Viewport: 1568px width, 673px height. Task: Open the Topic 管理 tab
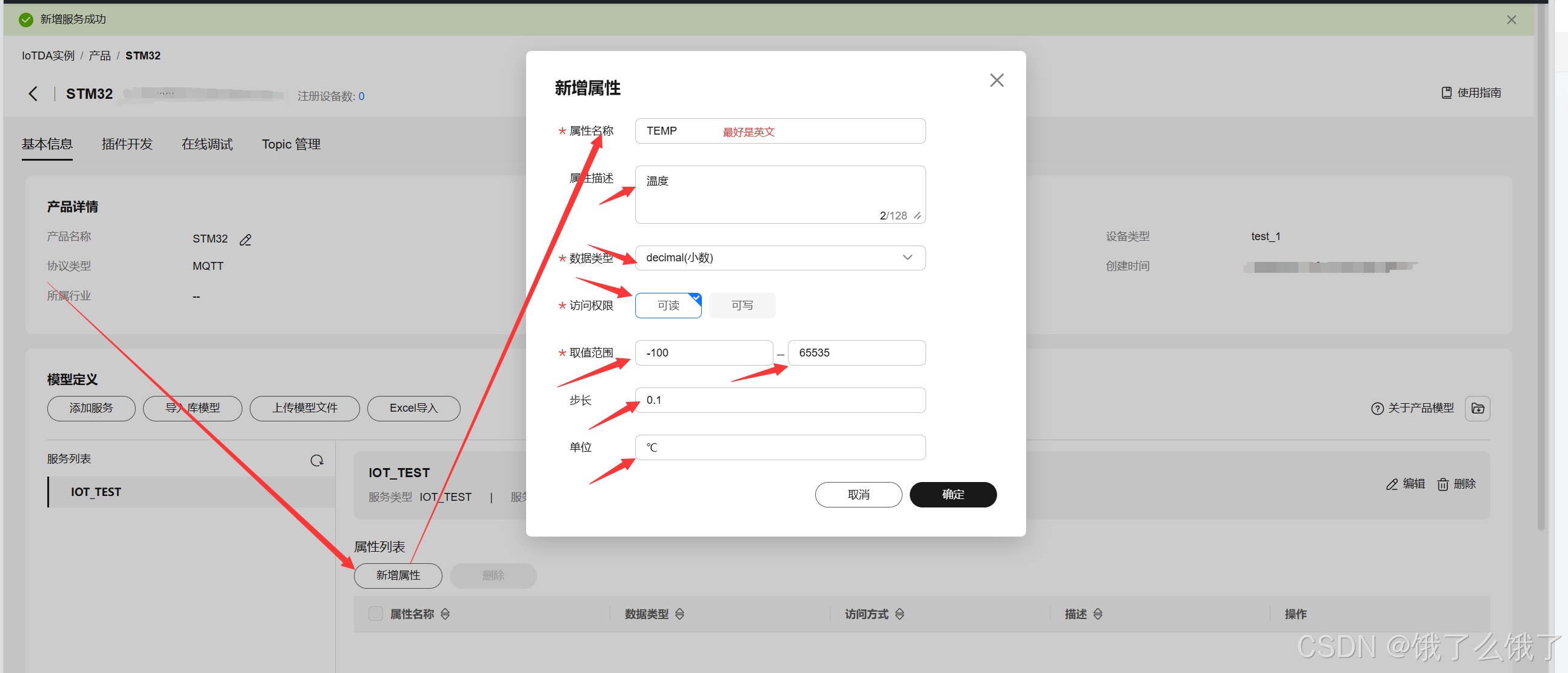[x=291, y=144]
